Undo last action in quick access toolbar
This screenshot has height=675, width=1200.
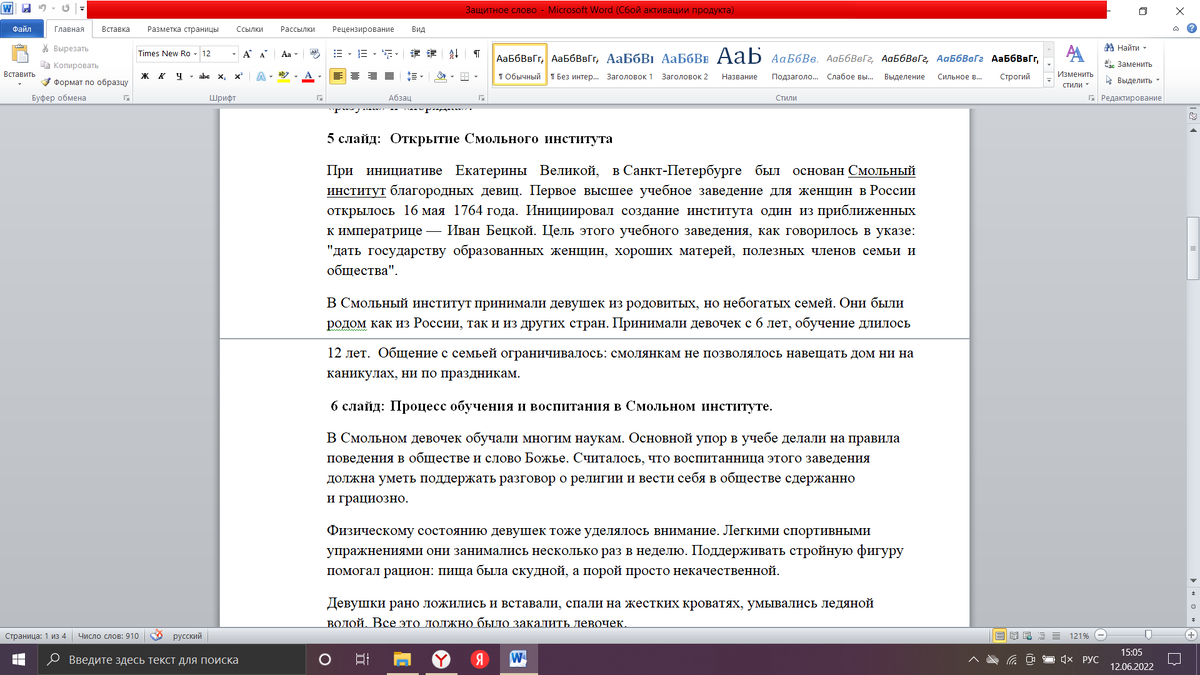41,8
